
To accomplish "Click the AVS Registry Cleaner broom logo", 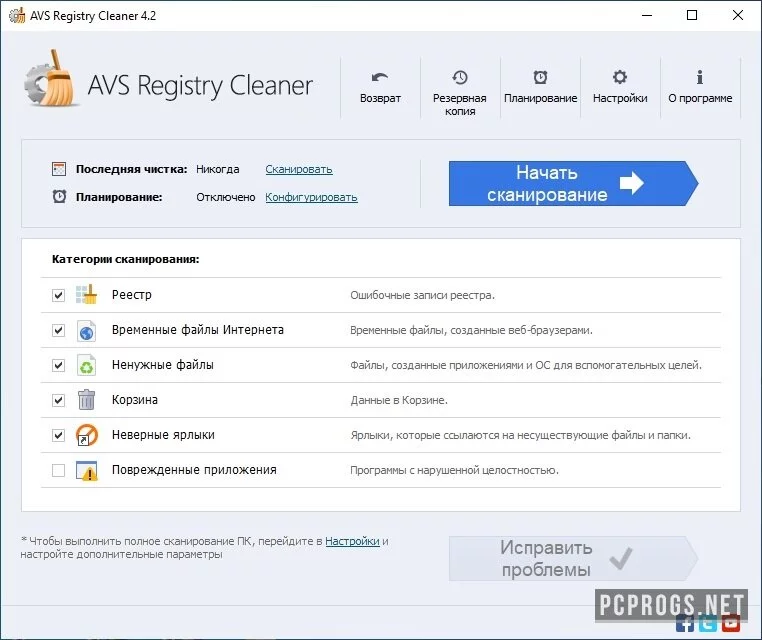I will point(52,79).
